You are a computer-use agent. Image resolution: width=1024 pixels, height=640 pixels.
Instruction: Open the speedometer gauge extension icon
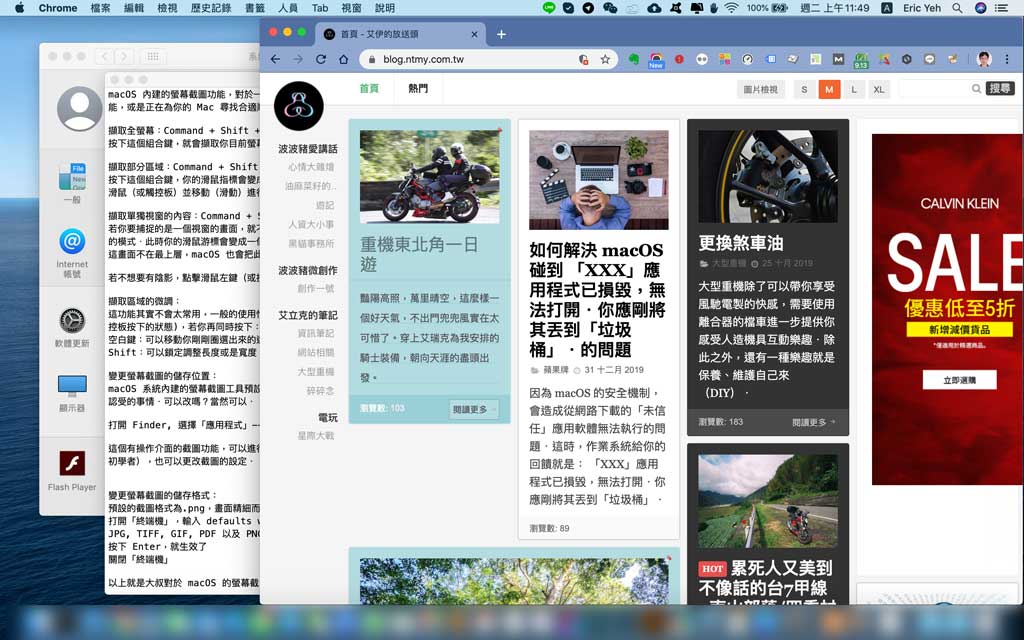click(748, 59)
